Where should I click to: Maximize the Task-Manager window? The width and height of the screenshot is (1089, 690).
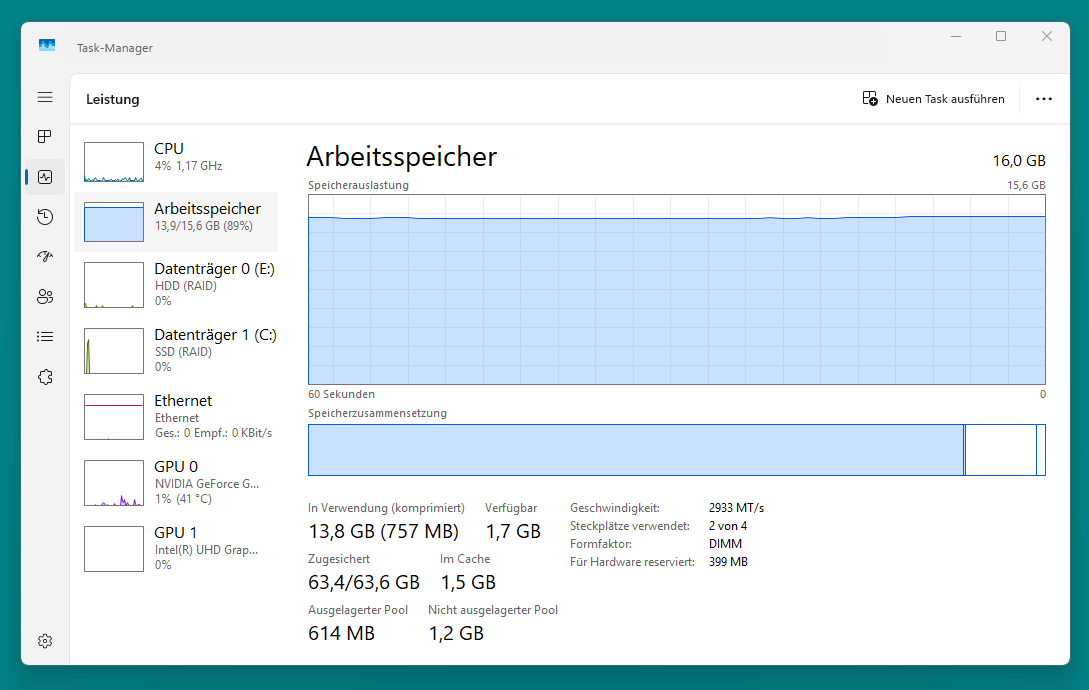tap(1001, 36)
